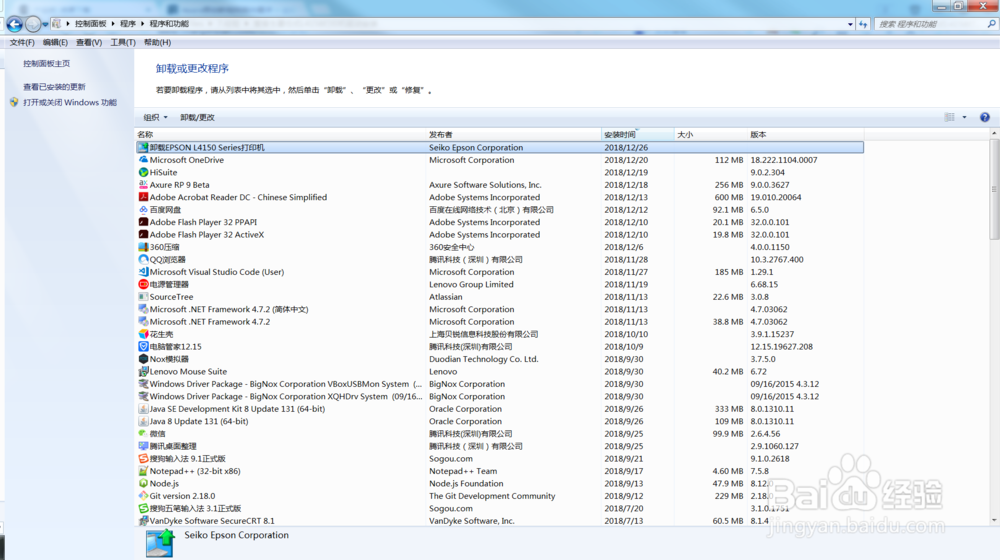The width and height of the screenshot is (1000, 560).
Task: Open the 工具(T) menu
Action: tap(122, 43)
